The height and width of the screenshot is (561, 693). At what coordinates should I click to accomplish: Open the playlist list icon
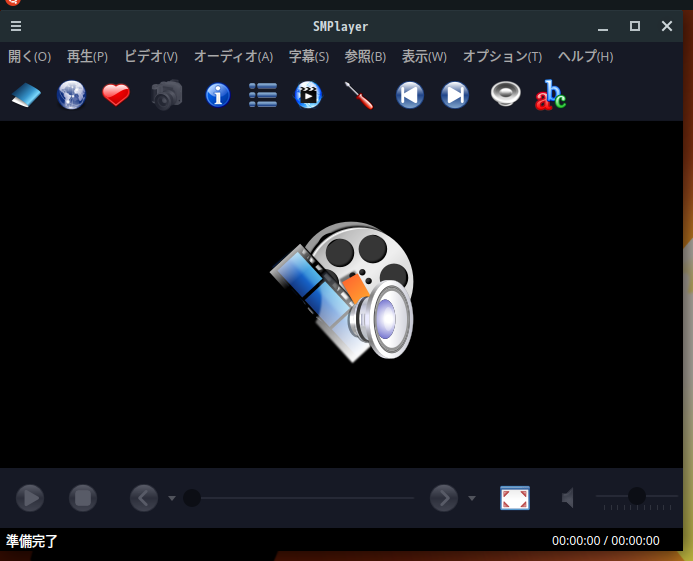point(263,95)
